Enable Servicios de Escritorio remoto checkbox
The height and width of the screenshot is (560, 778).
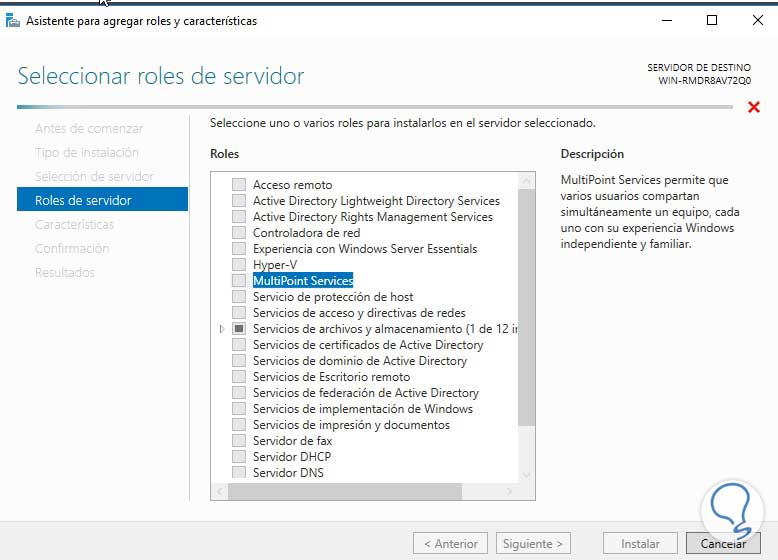[239, 376]
